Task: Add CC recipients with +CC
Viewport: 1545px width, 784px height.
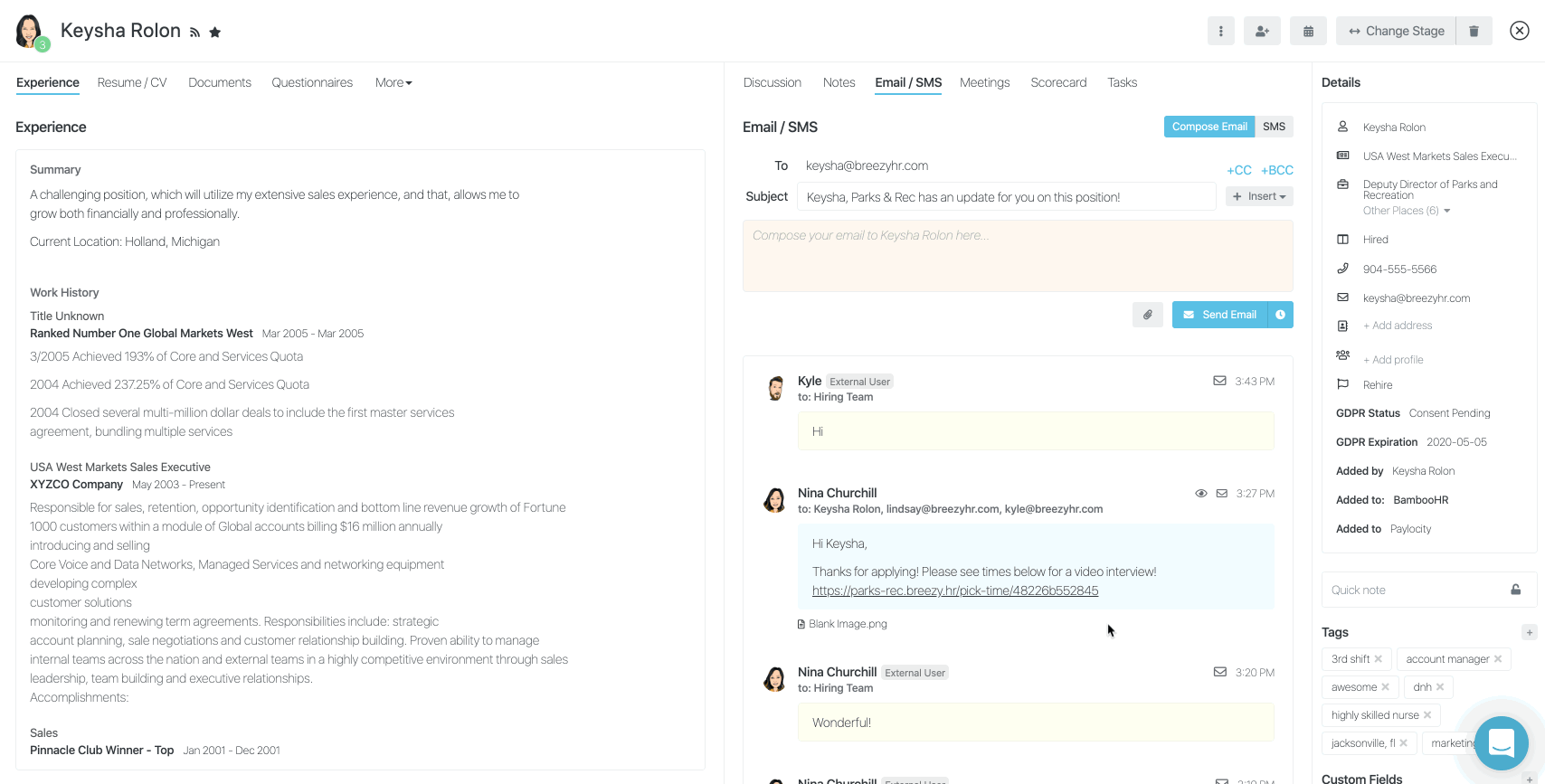Action: click(x=1239, y=170)
